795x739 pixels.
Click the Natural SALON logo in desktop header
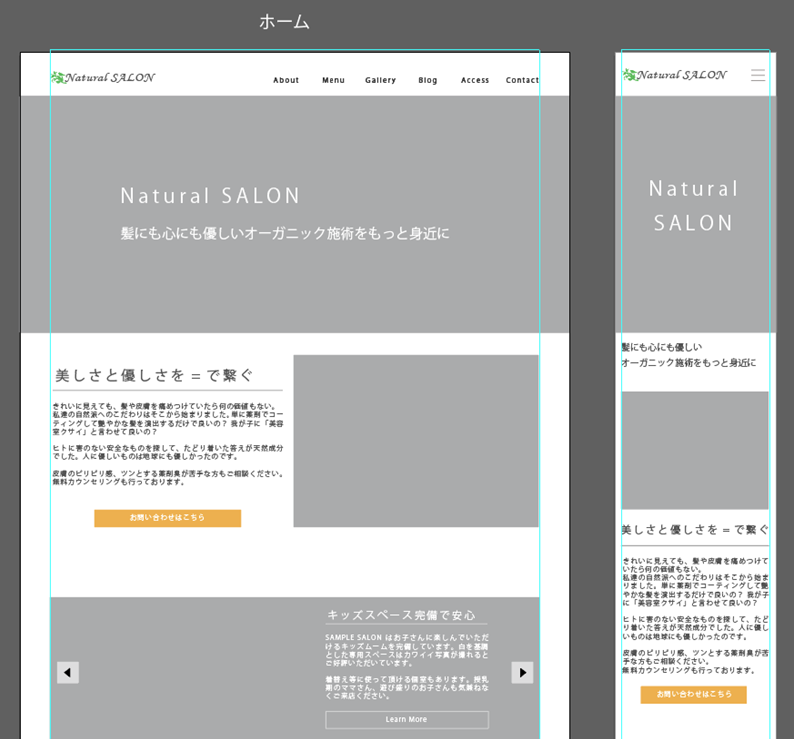coord(103,78)
